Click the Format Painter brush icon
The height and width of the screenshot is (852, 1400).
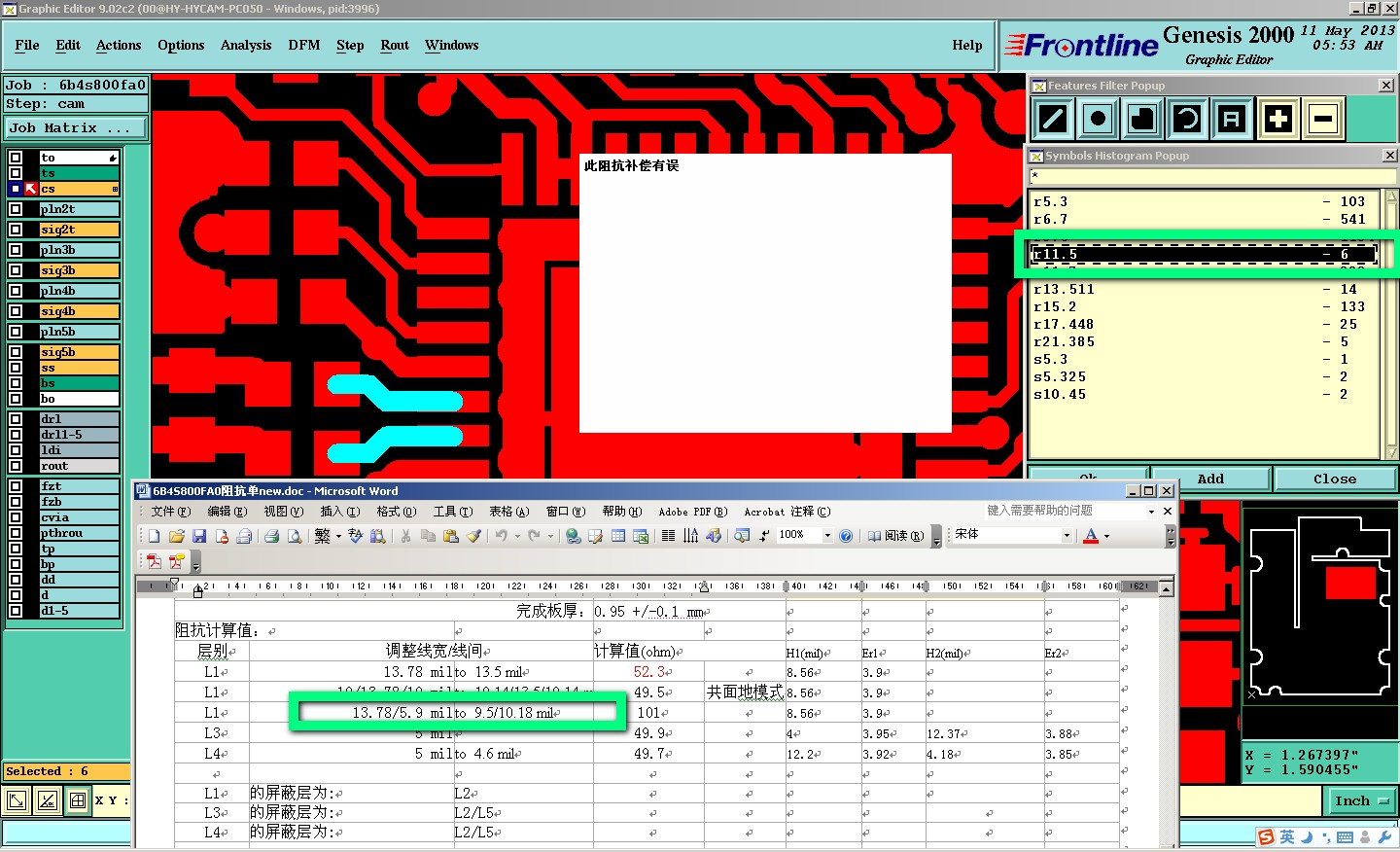(473, 536)
